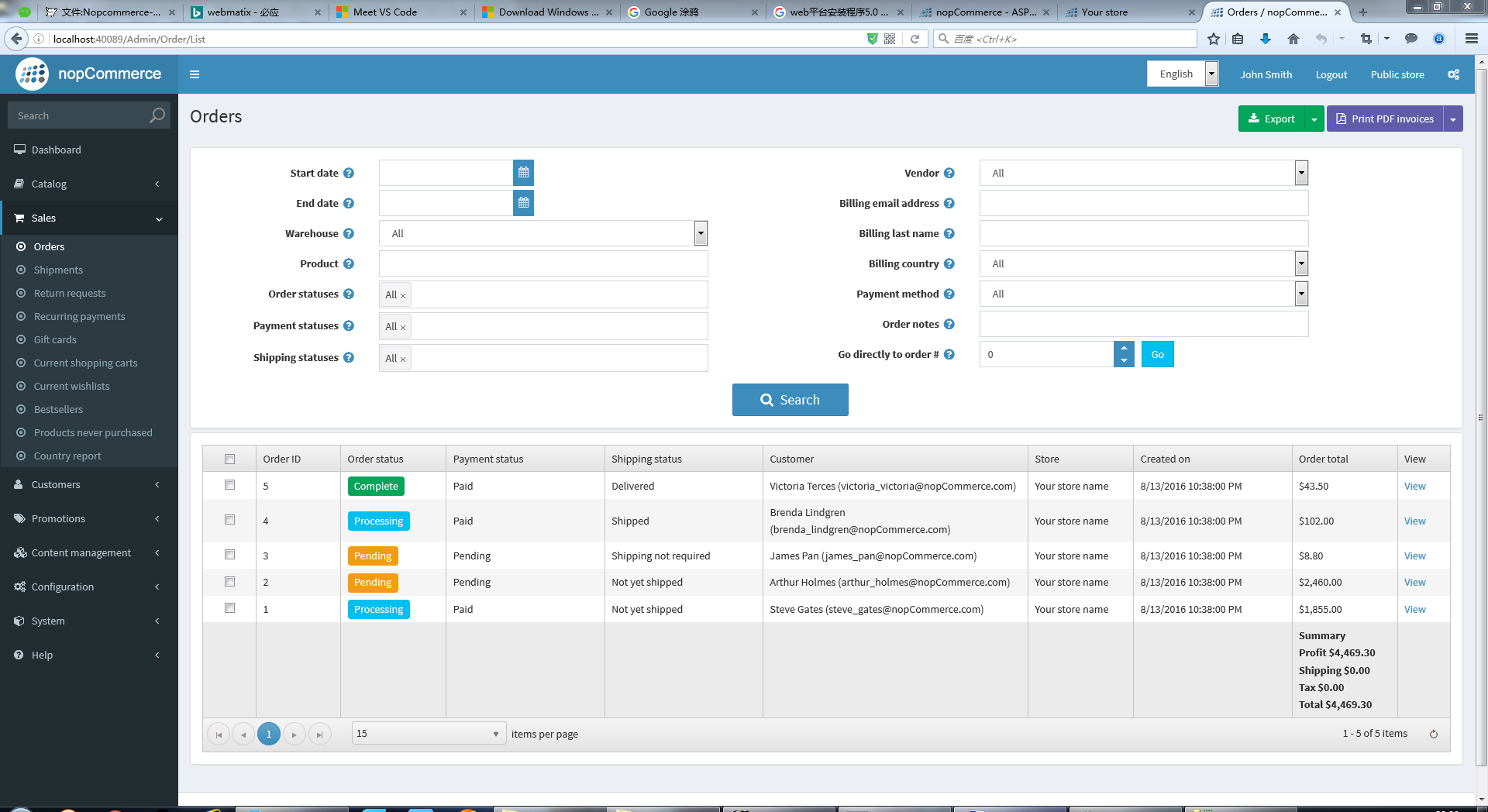Viewport: 1488px width, 812px height.
Task: Open Shipments in the Sales menu
Action: click(x=58, y=270)
